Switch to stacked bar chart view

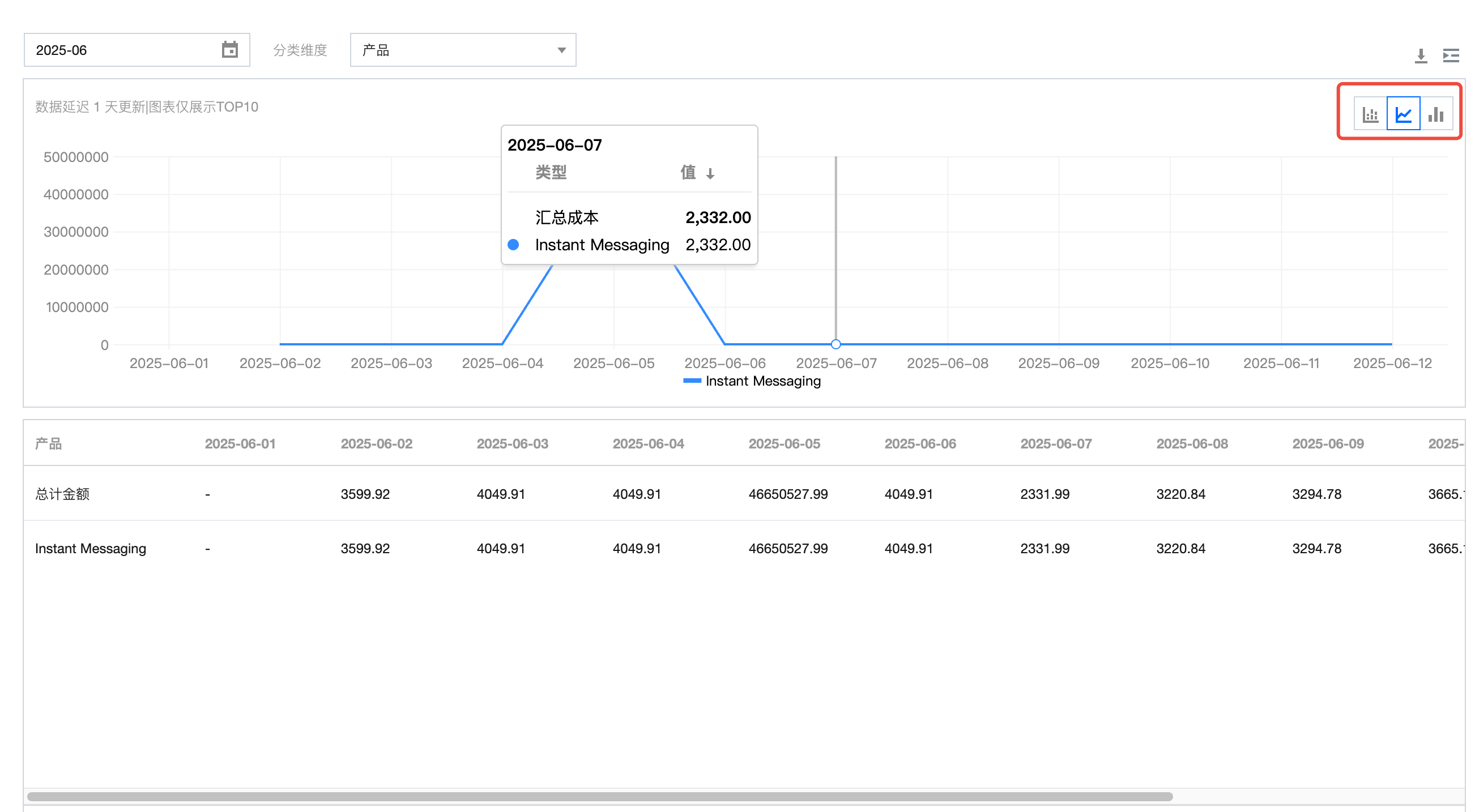pos(1370,114)
